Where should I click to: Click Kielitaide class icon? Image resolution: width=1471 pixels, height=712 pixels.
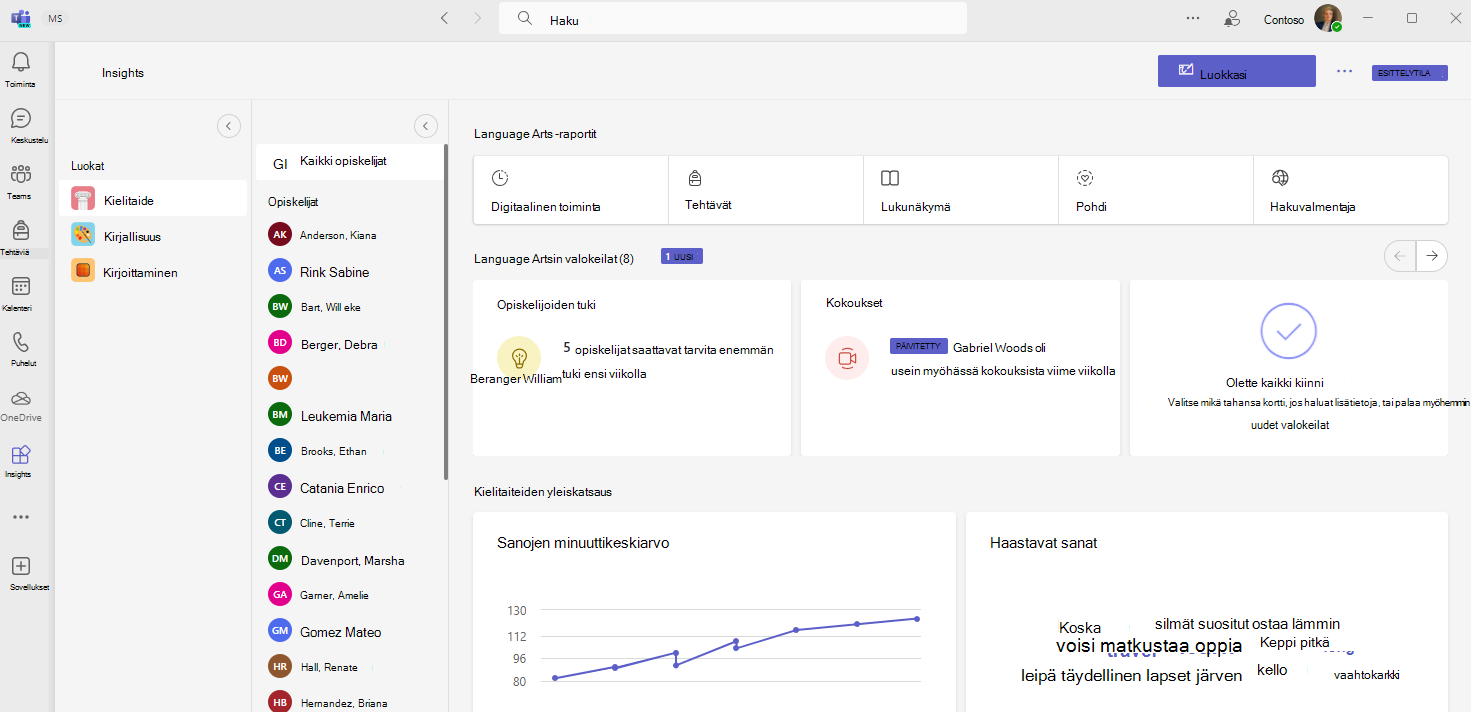pyautogui.click(x=84, y=199)
